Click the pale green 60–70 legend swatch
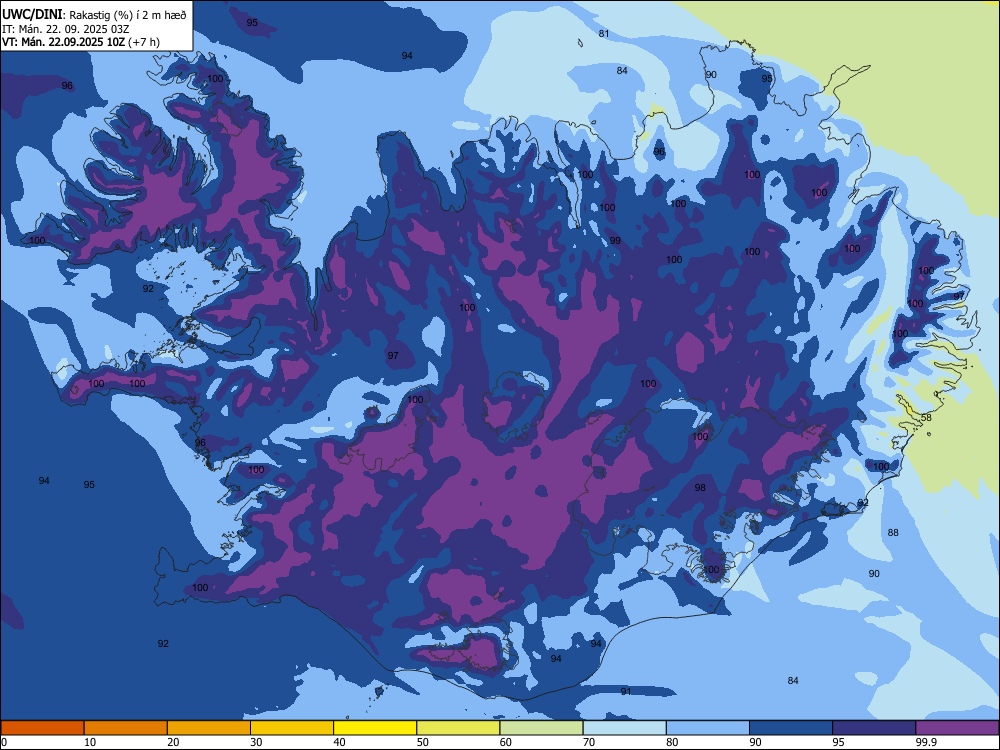This screenshot has height=750, width=1000. [541, 728]
